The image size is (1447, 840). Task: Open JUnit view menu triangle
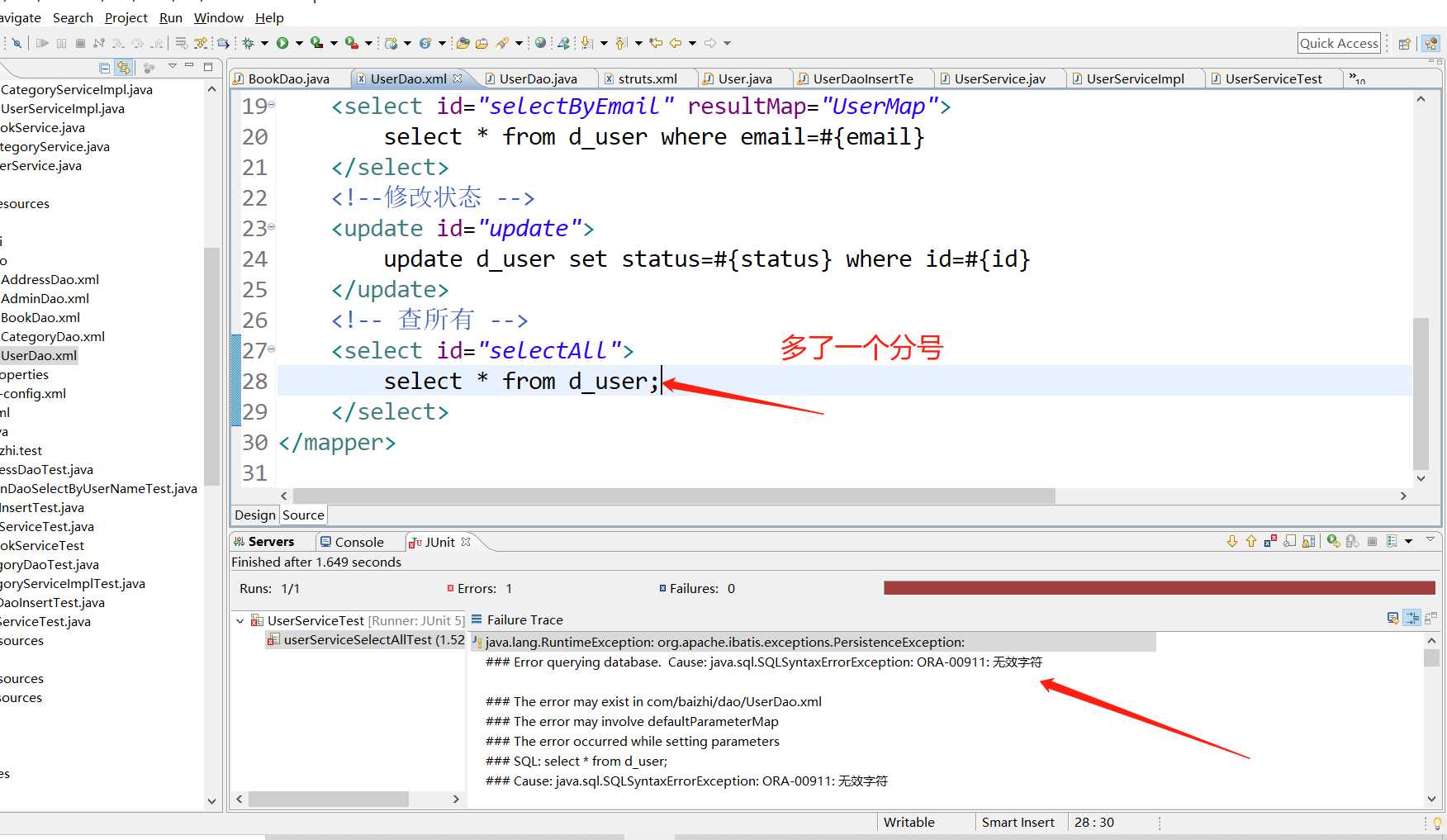tap(1430, 539)
